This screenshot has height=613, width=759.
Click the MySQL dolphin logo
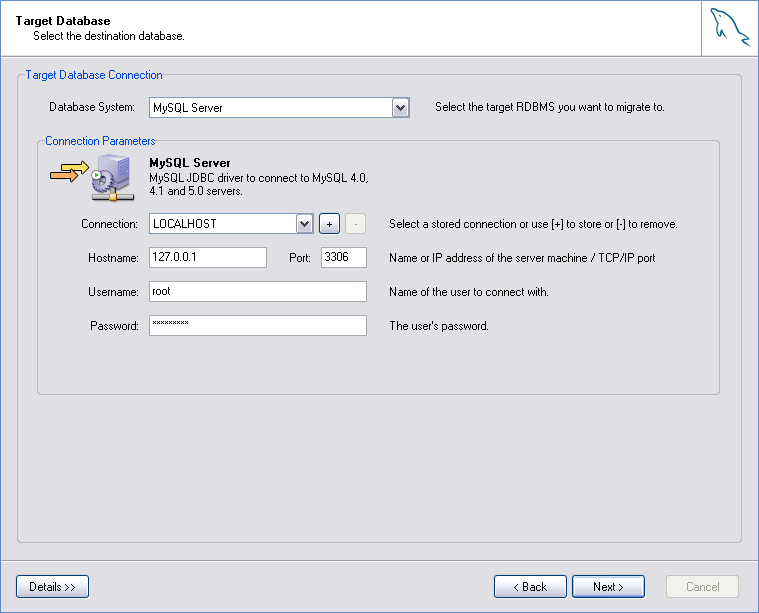730,28
